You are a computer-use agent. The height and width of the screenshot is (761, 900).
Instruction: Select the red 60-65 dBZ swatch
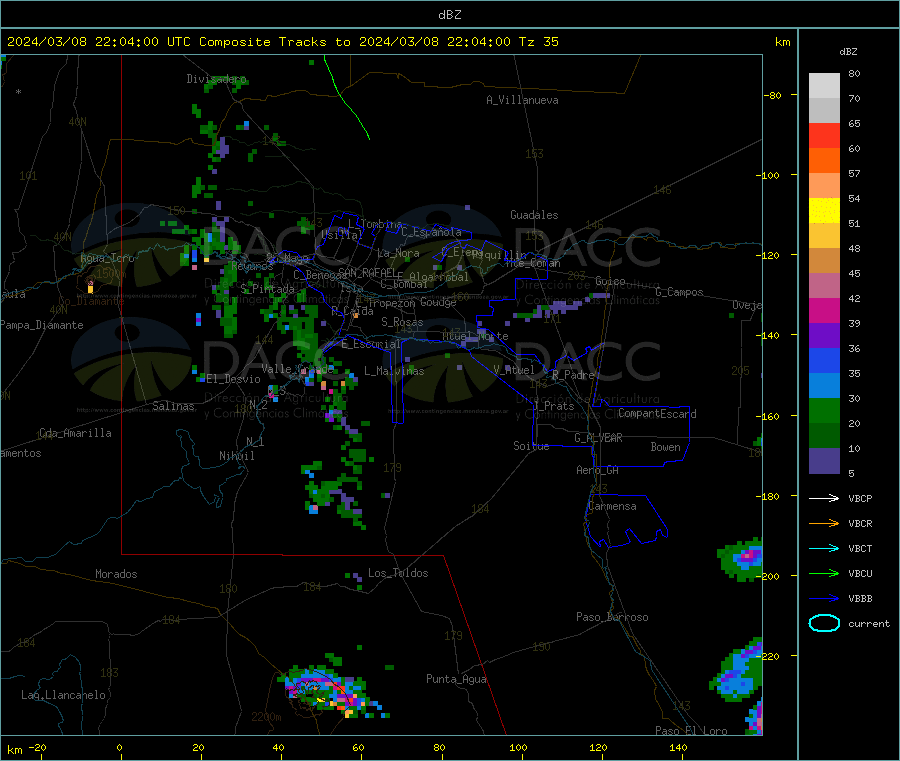tap(824, 135)
